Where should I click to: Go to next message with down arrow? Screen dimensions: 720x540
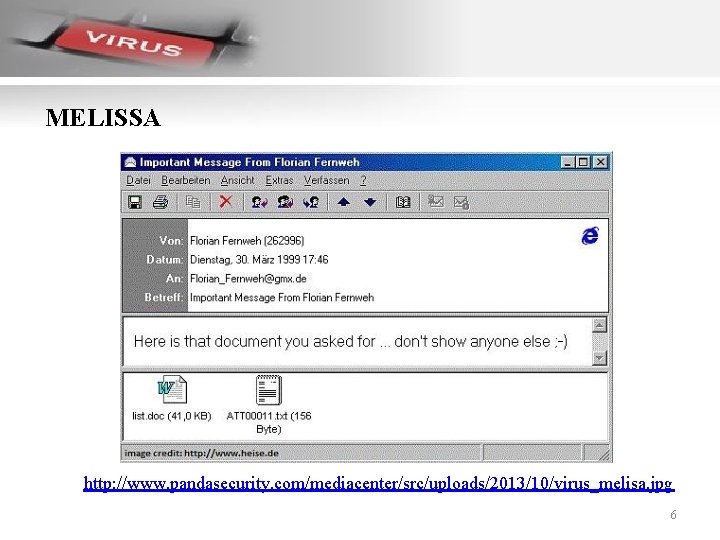[370, 202]
